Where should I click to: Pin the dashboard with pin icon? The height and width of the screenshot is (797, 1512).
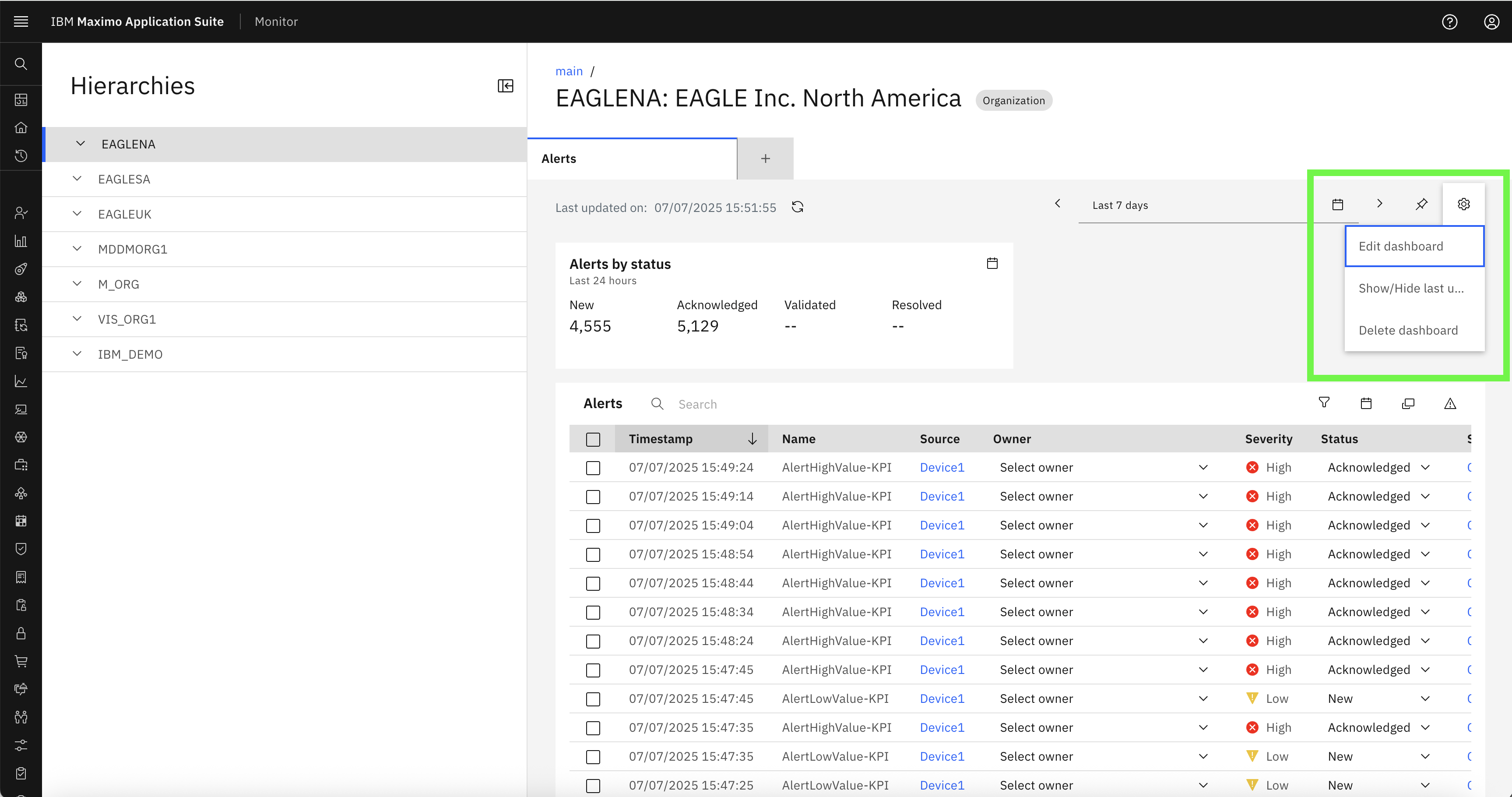click(x=1422, y=204)
